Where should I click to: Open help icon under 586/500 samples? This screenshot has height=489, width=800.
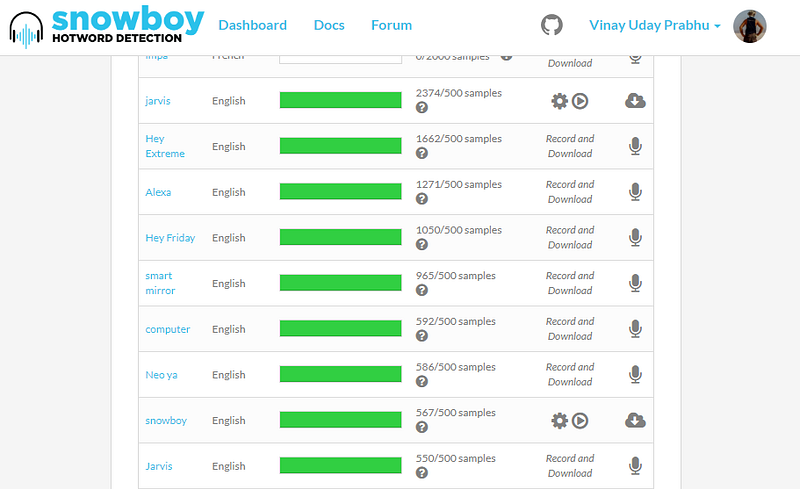(421, 382)
